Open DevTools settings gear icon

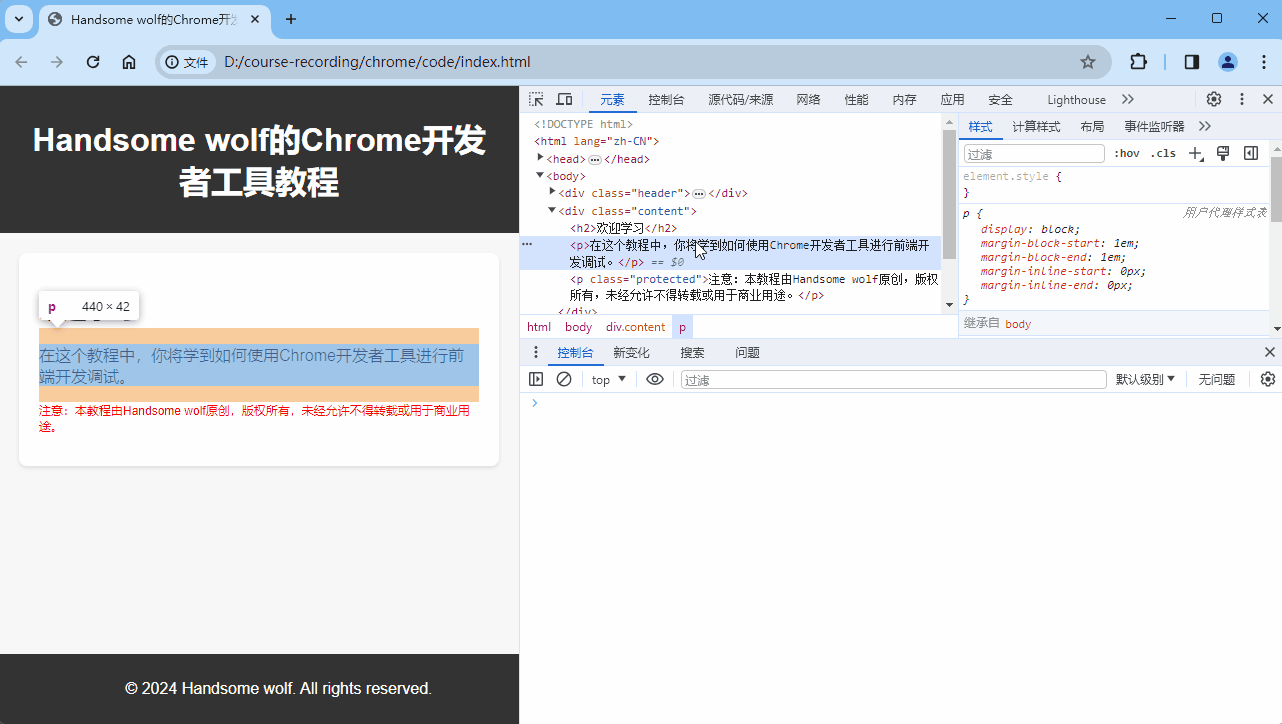[1213, 99]
